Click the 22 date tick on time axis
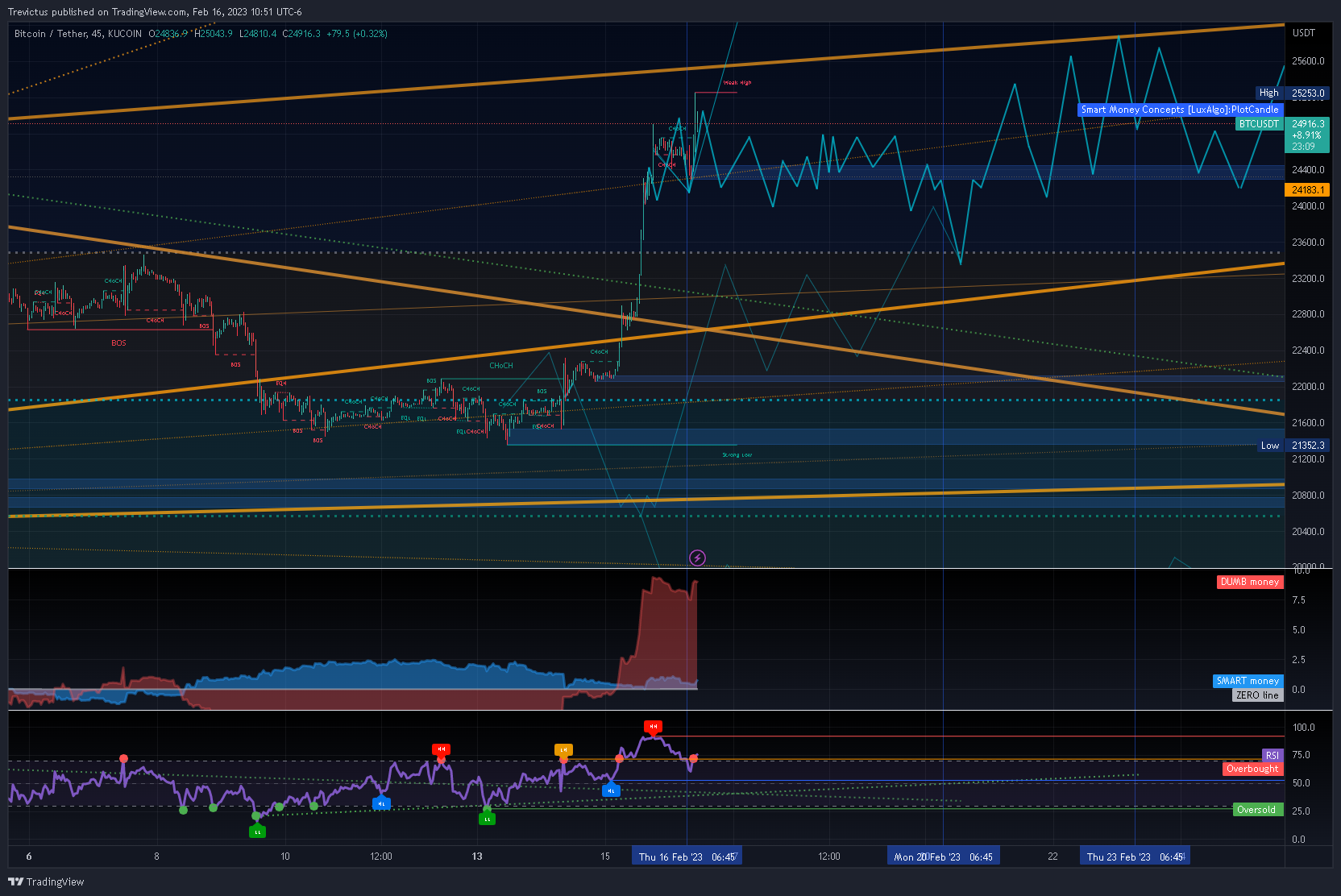This screenshot has width=1341, height=896. click(1052, 857)
